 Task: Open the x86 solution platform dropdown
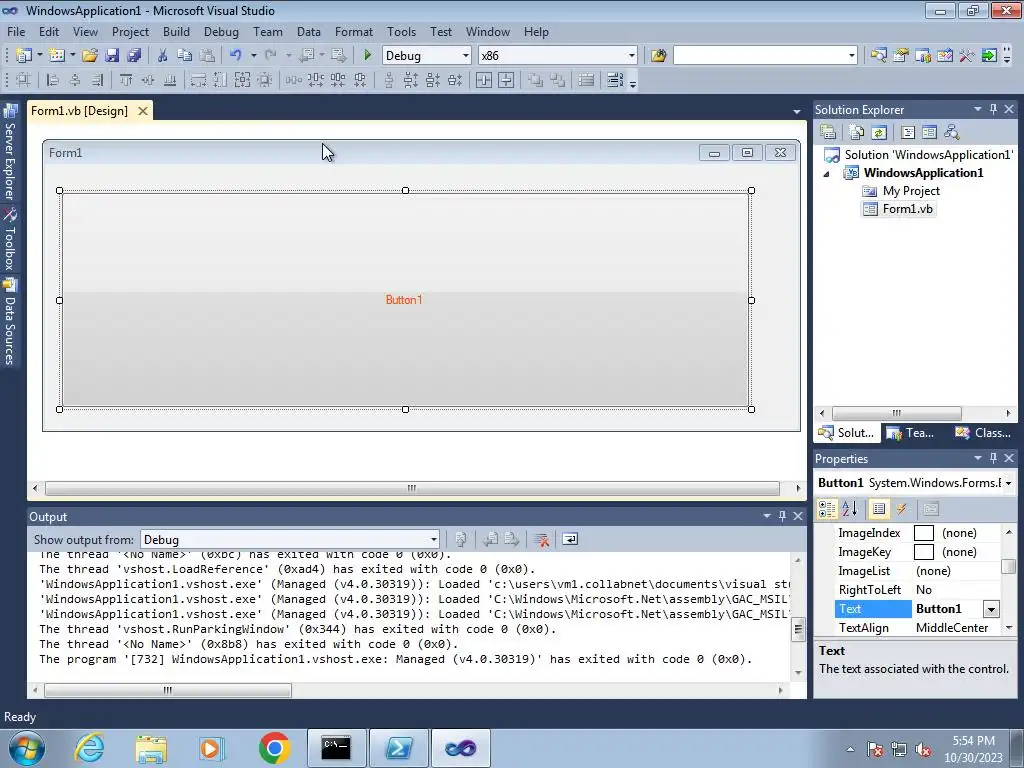pyautogui.click(x=632, y=56)
